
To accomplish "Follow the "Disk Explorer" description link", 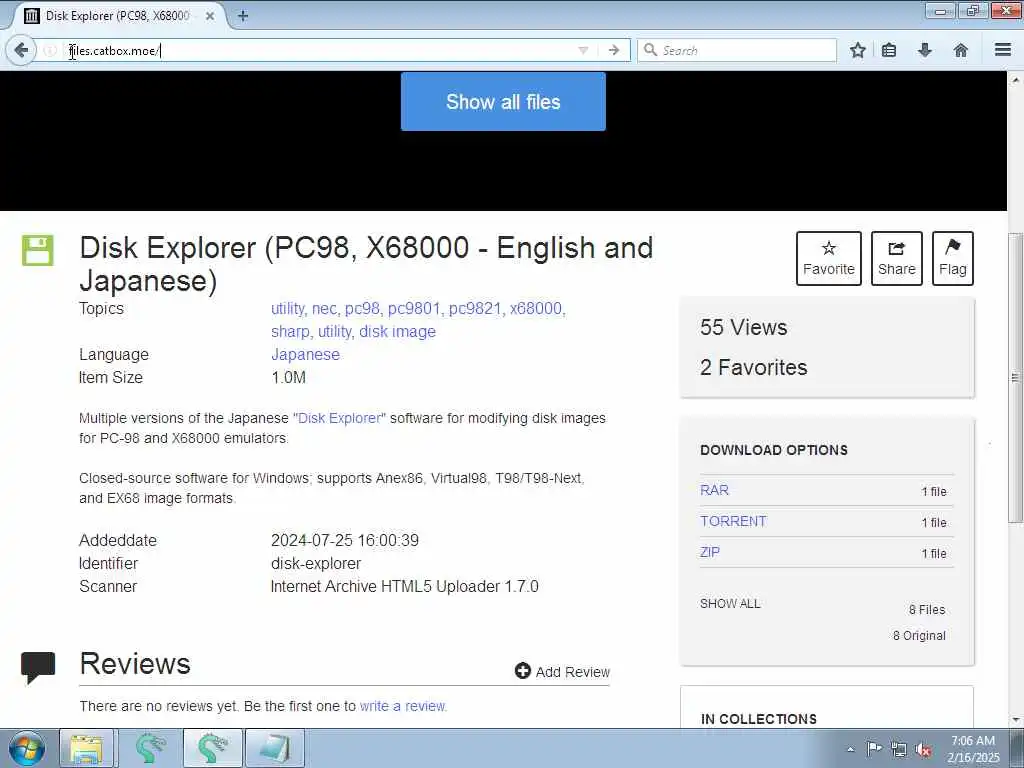I will point(341,418).
